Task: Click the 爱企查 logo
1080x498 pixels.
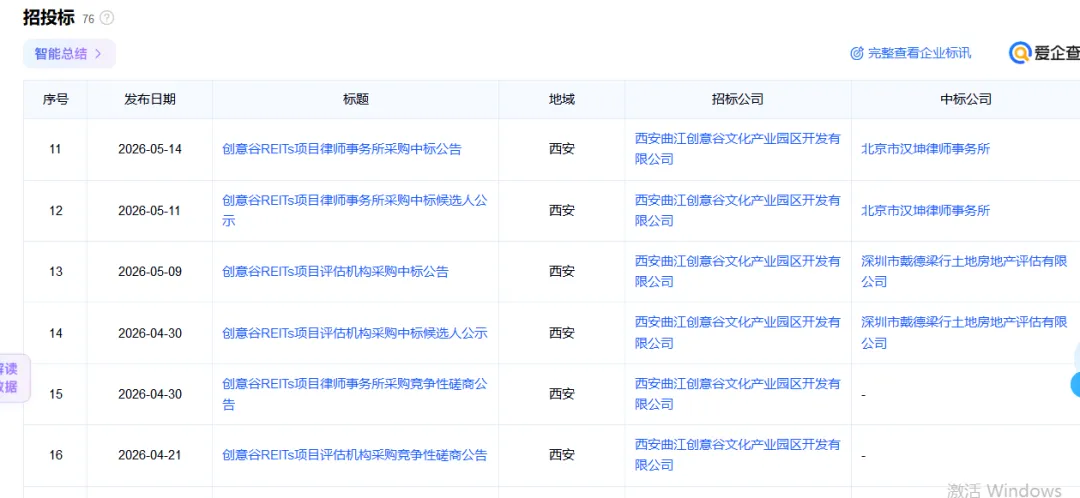Action: (1044, 52)
